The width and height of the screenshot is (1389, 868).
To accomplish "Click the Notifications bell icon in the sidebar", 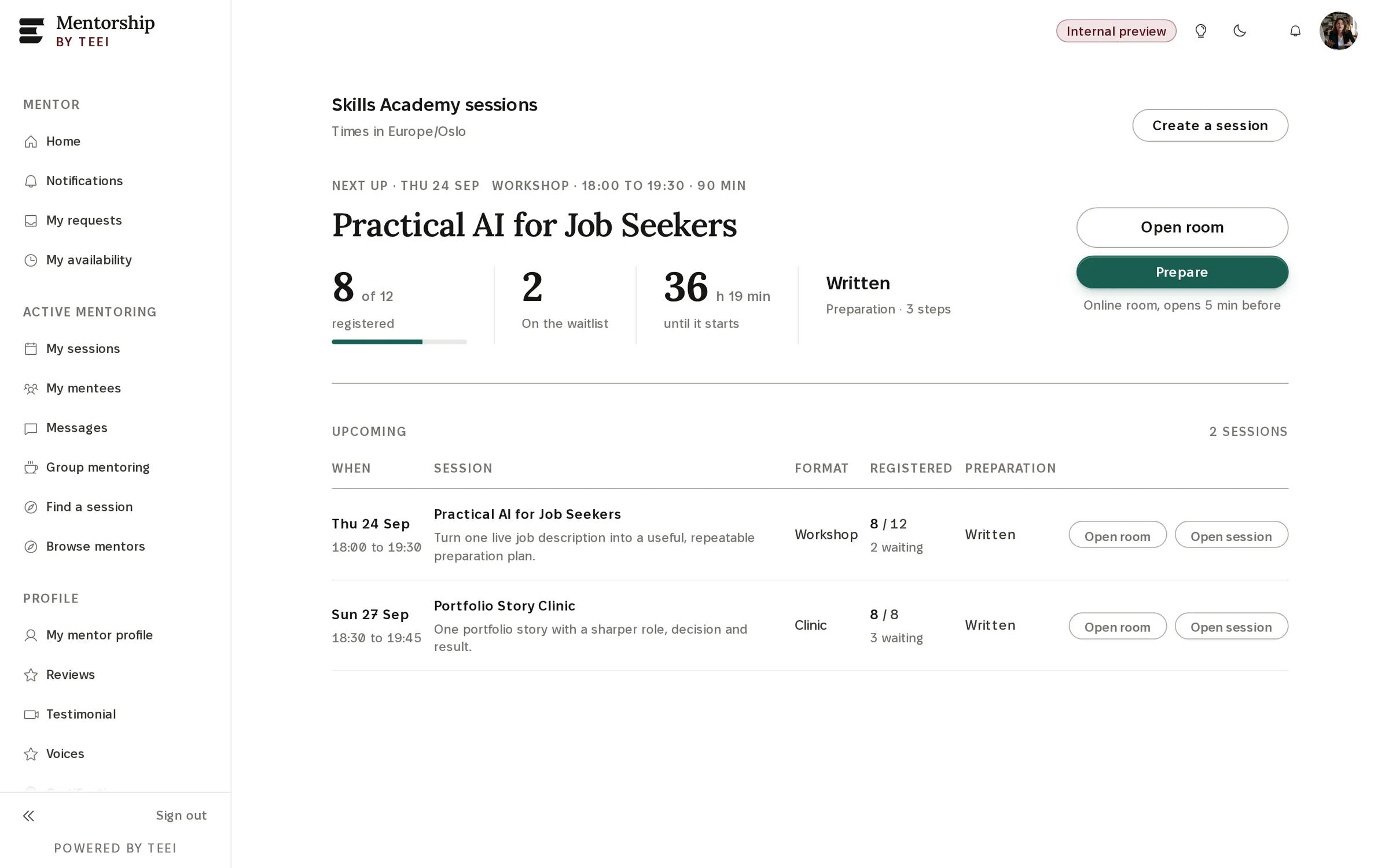I will tap(31, 181).
